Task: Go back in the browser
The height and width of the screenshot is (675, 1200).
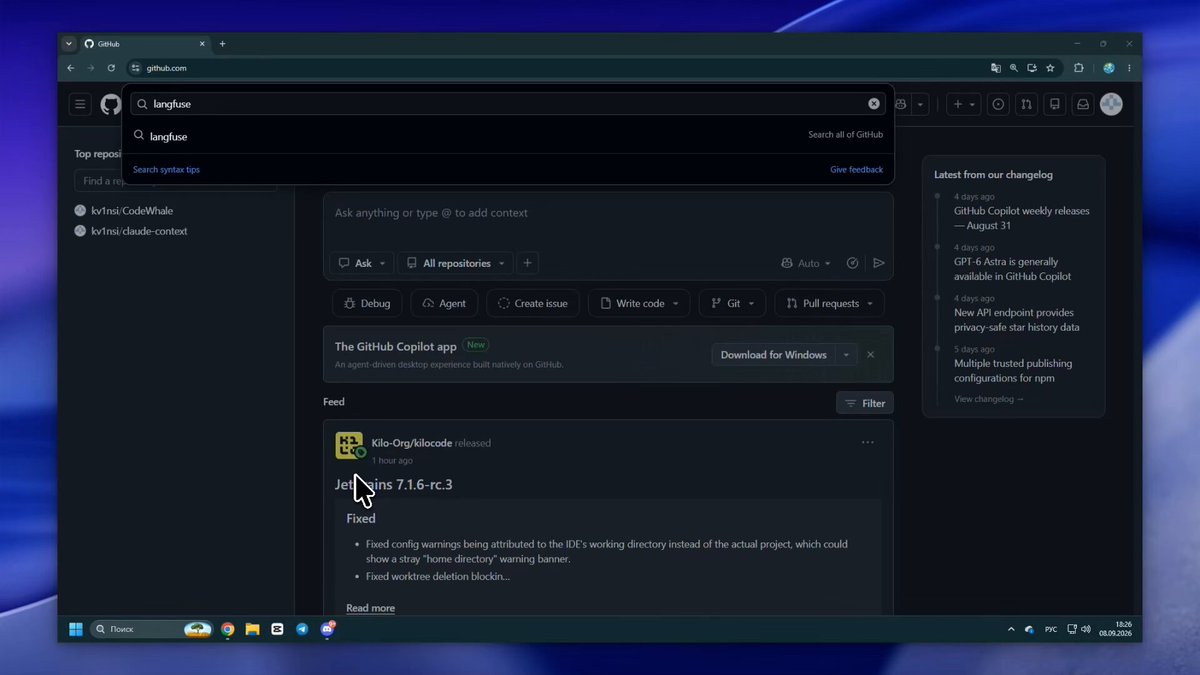Action: coord(70,68)
